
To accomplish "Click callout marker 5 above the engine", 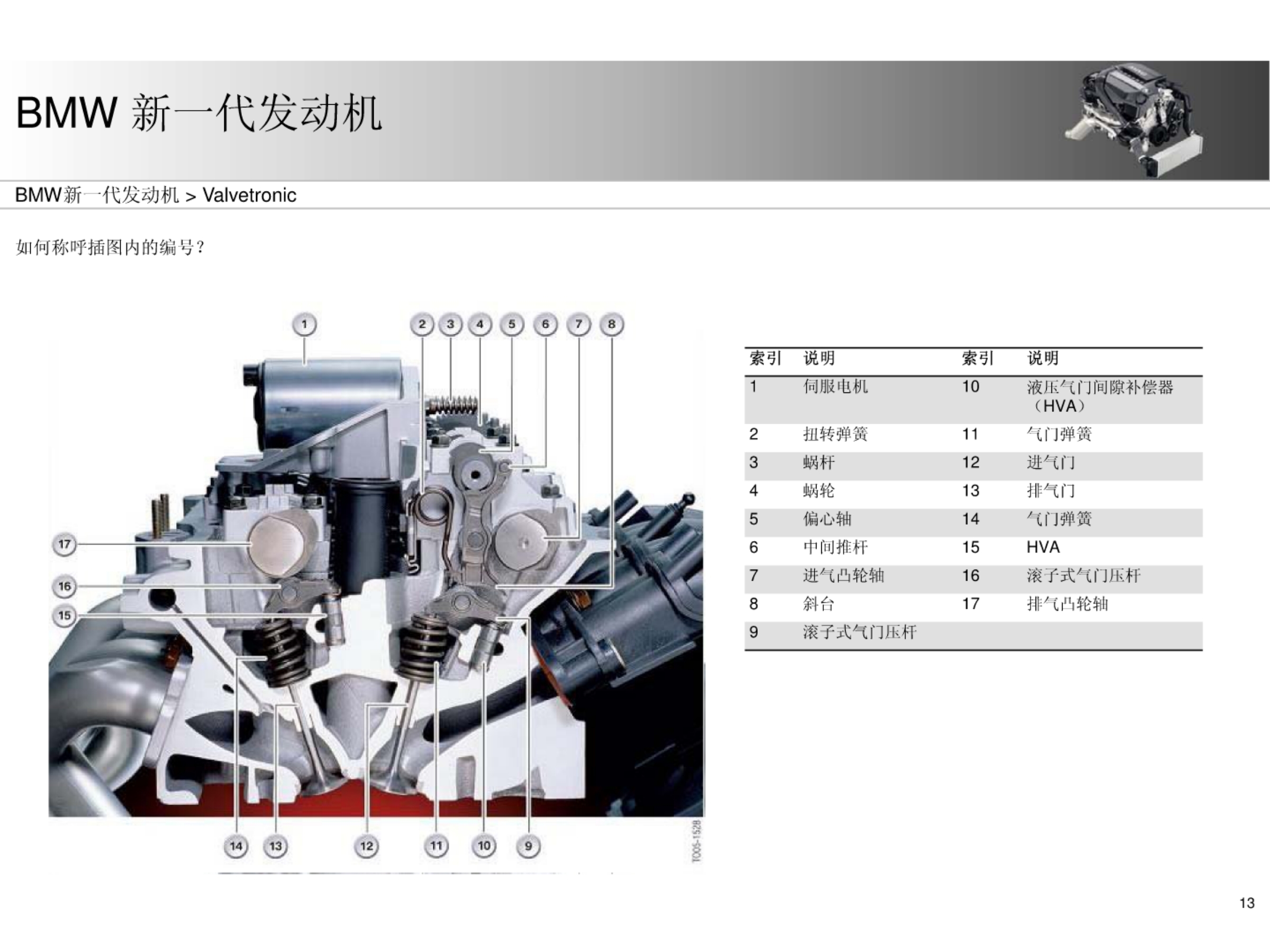I will tap(512, 324).
